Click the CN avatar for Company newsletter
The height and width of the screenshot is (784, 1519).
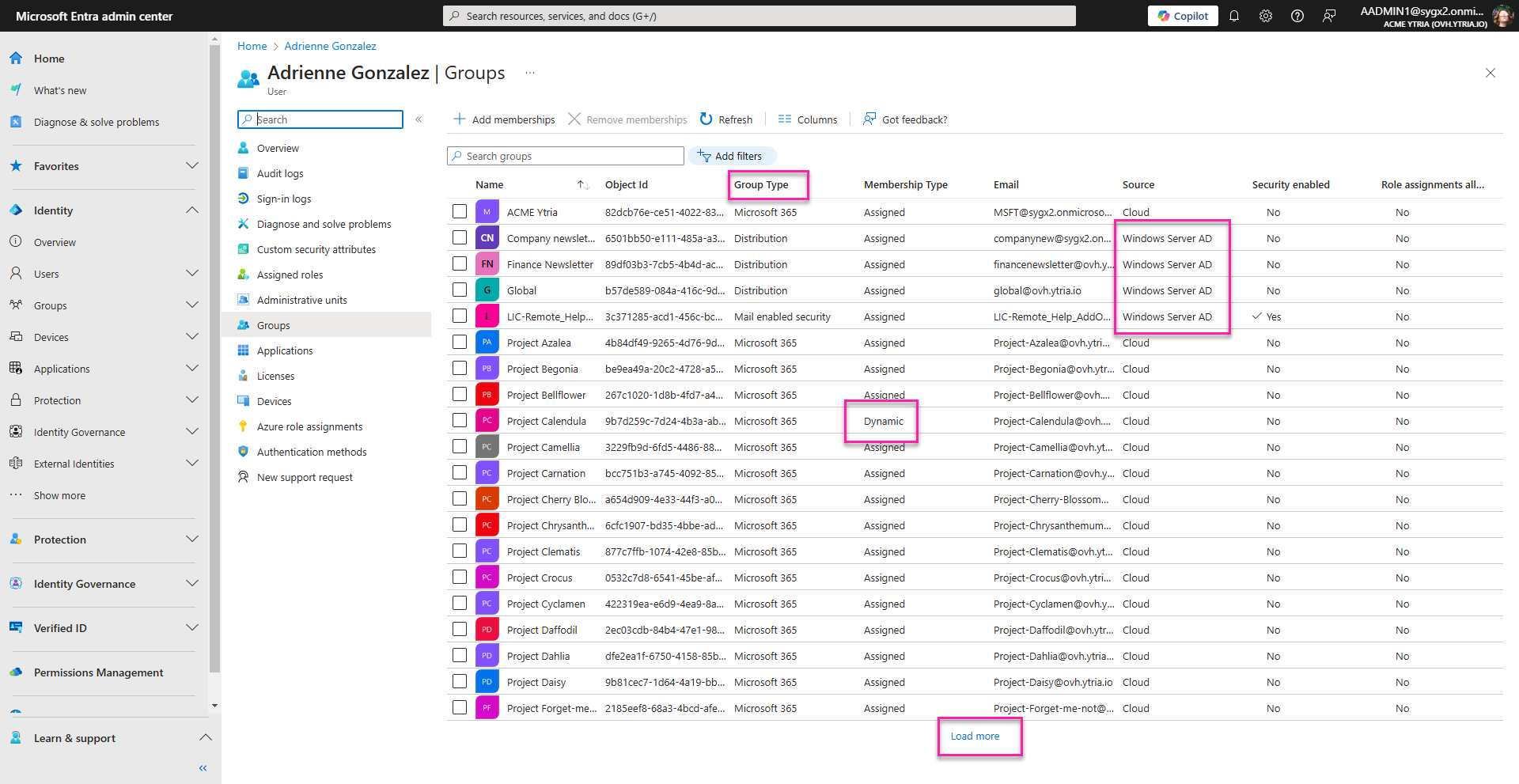[487, 238]
